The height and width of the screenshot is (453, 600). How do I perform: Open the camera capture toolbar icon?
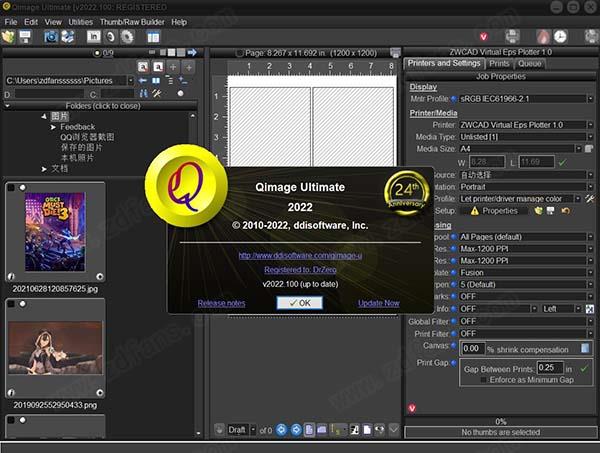(x=51, y=37)
